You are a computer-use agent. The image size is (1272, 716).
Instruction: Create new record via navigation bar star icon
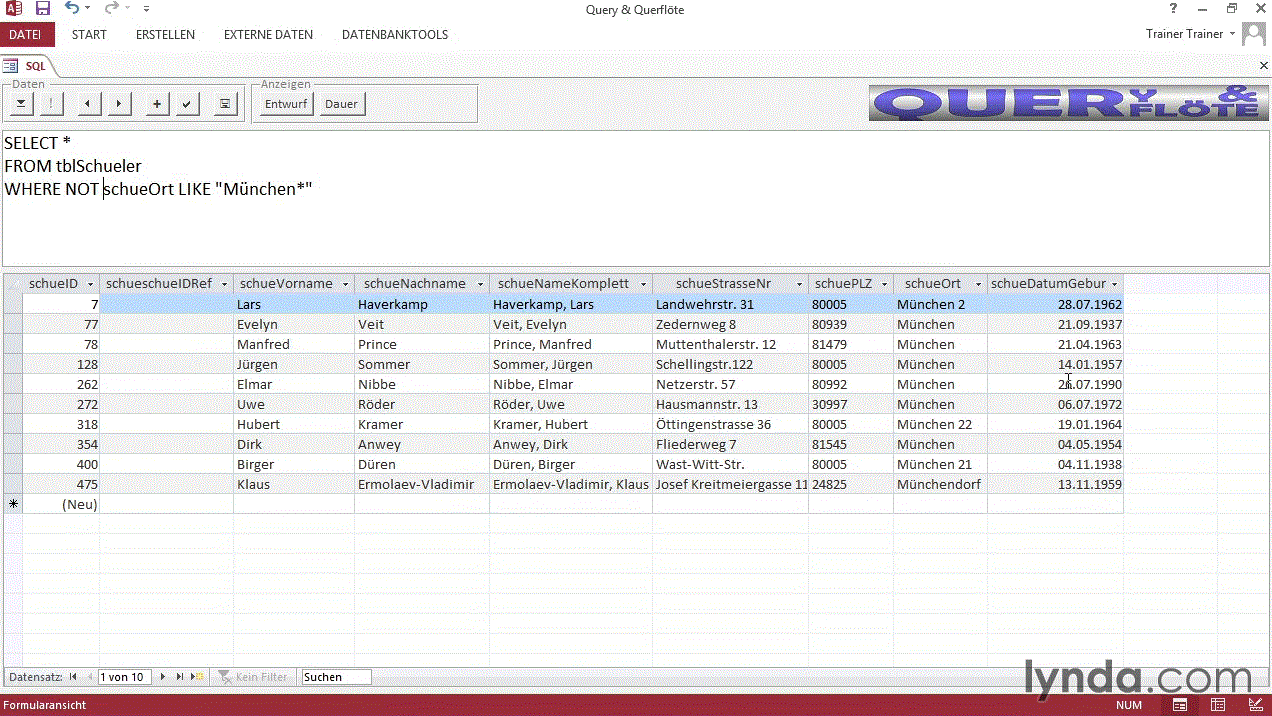coord(196,677)
